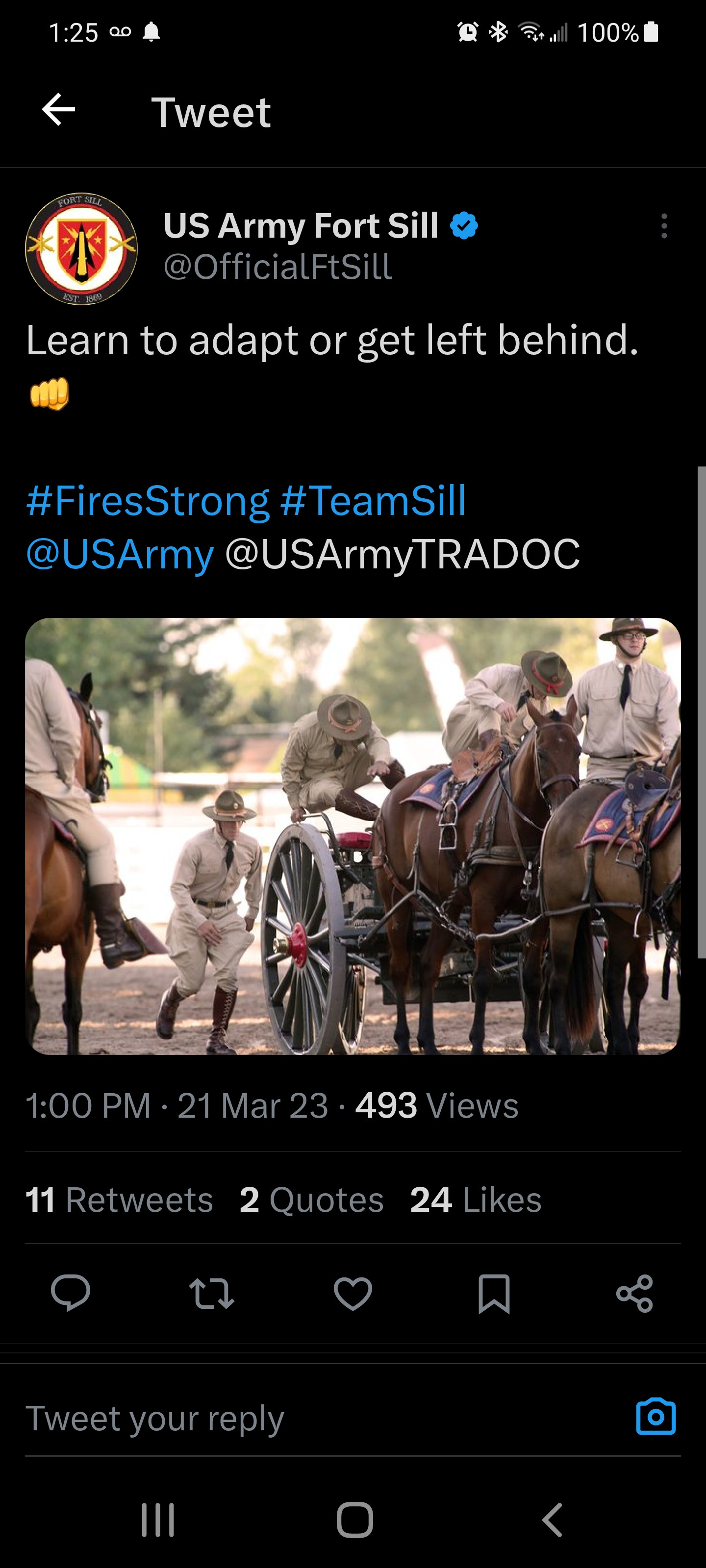Open the #FiresStrong hashtag

148,501
